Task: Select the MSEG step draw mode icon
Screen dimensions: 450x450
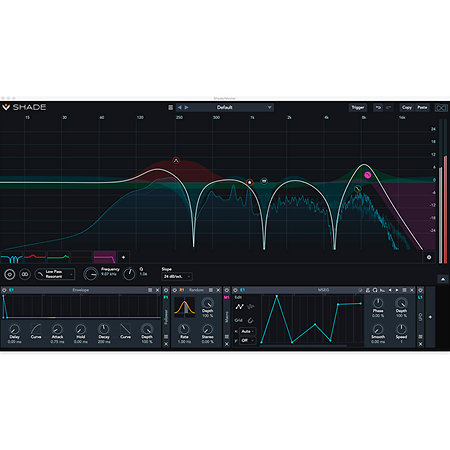Action: click(x=251, y=307)
